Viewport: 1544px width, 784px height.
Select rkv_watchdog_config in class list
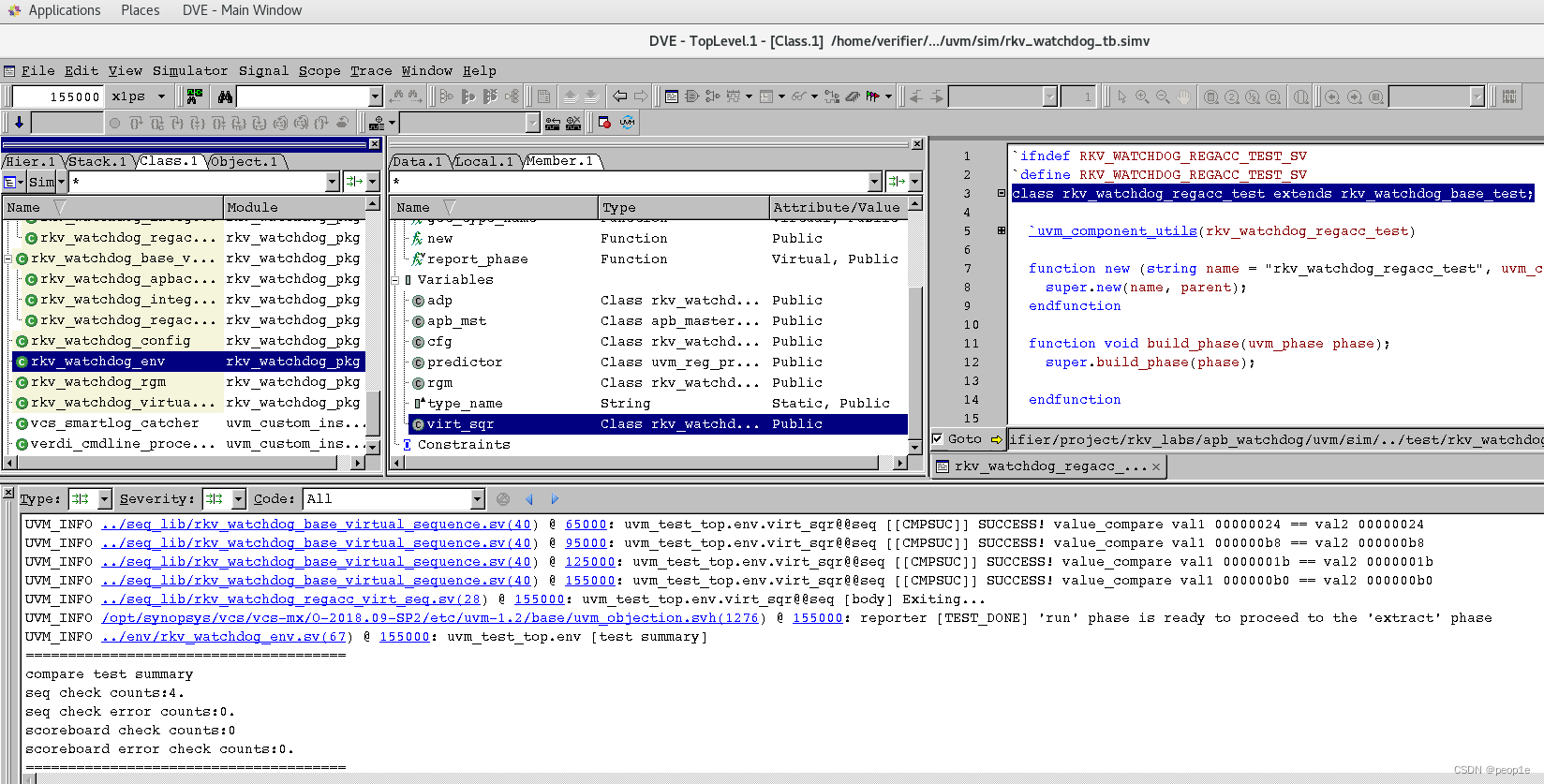pyautogui.click(x=111, y=341)
